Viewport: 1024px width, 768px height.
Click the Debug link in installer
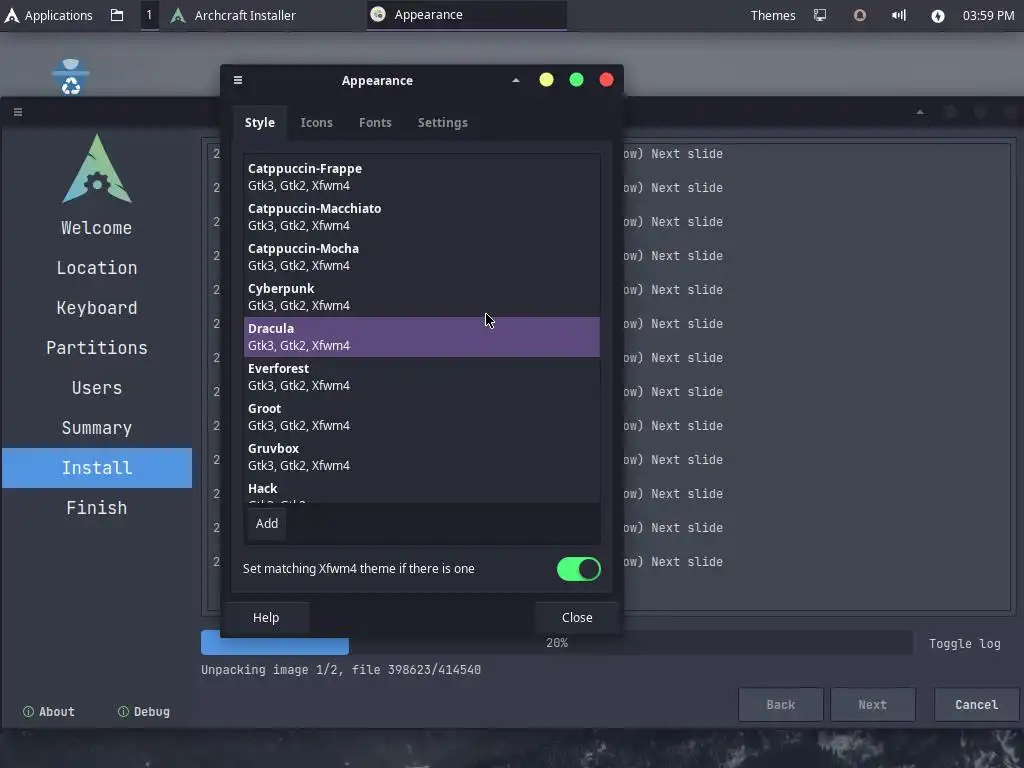coord(144,712)
